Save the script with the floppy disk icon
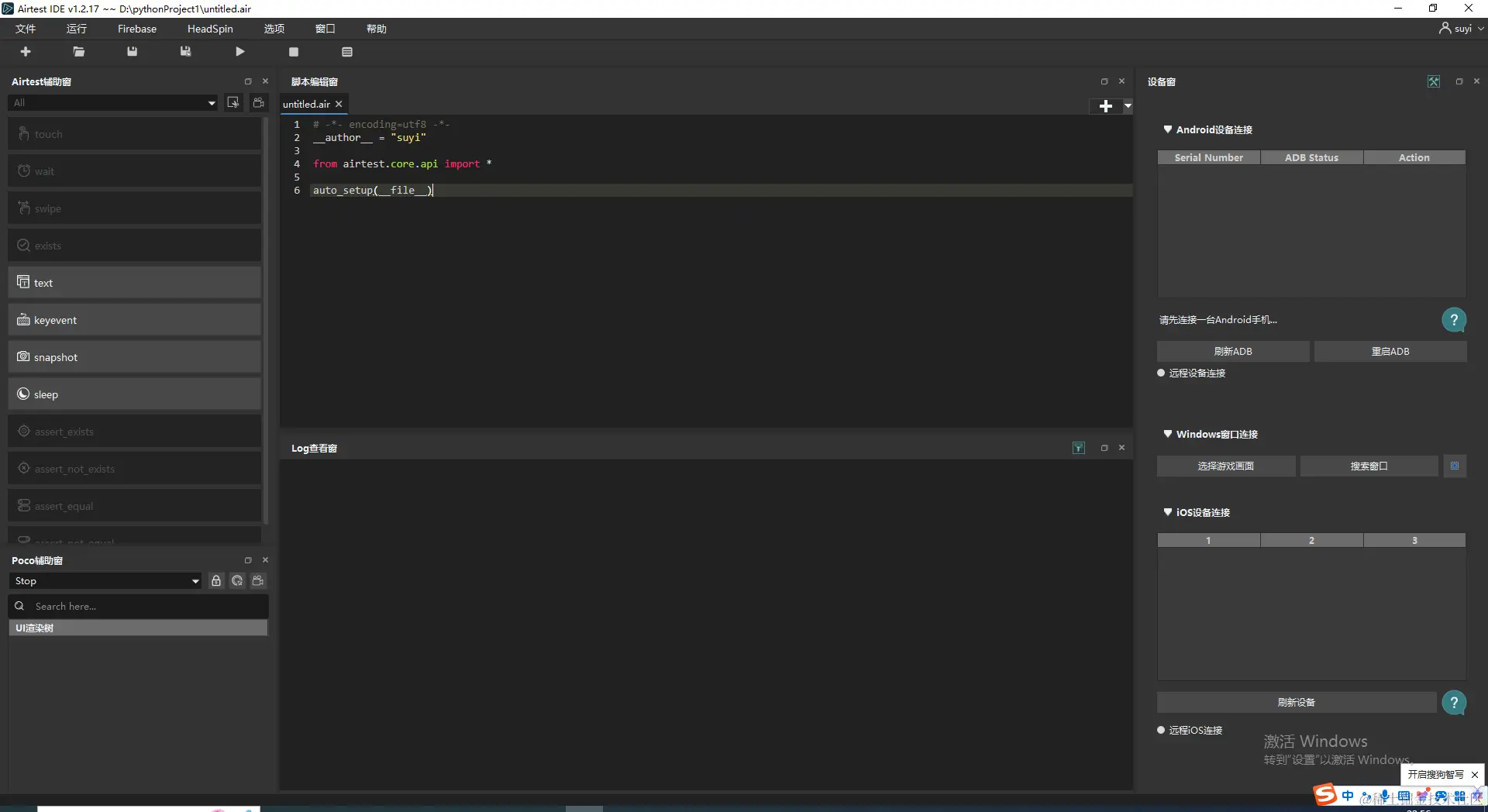This screenshot has width=1488, height=812. (x=133, y=51)
